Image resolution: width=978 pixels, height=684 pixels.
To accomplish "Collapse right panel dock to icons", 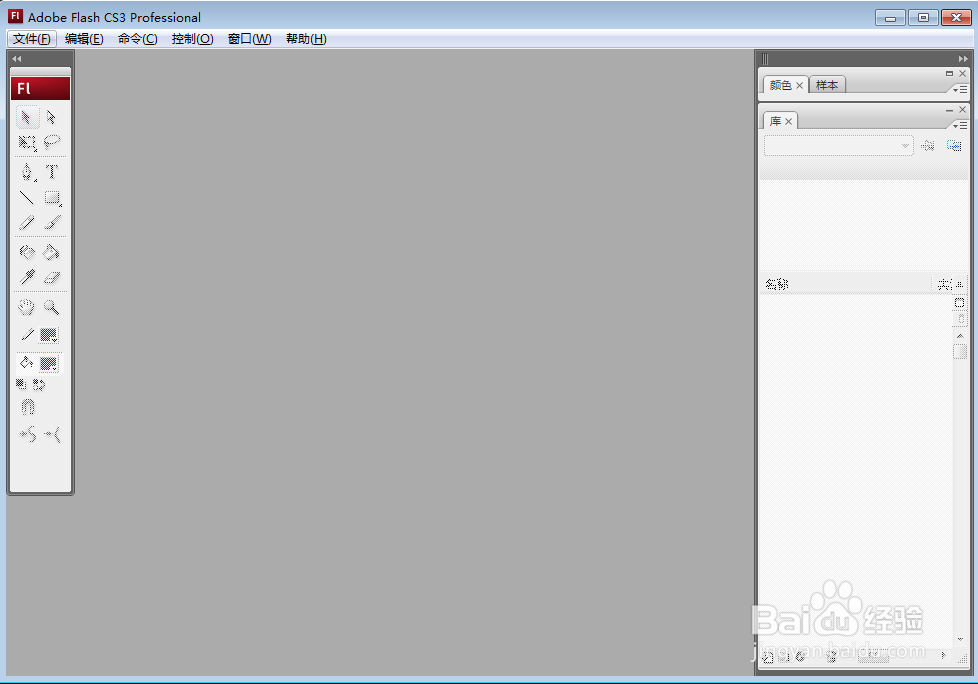I will tap(963, 59).
